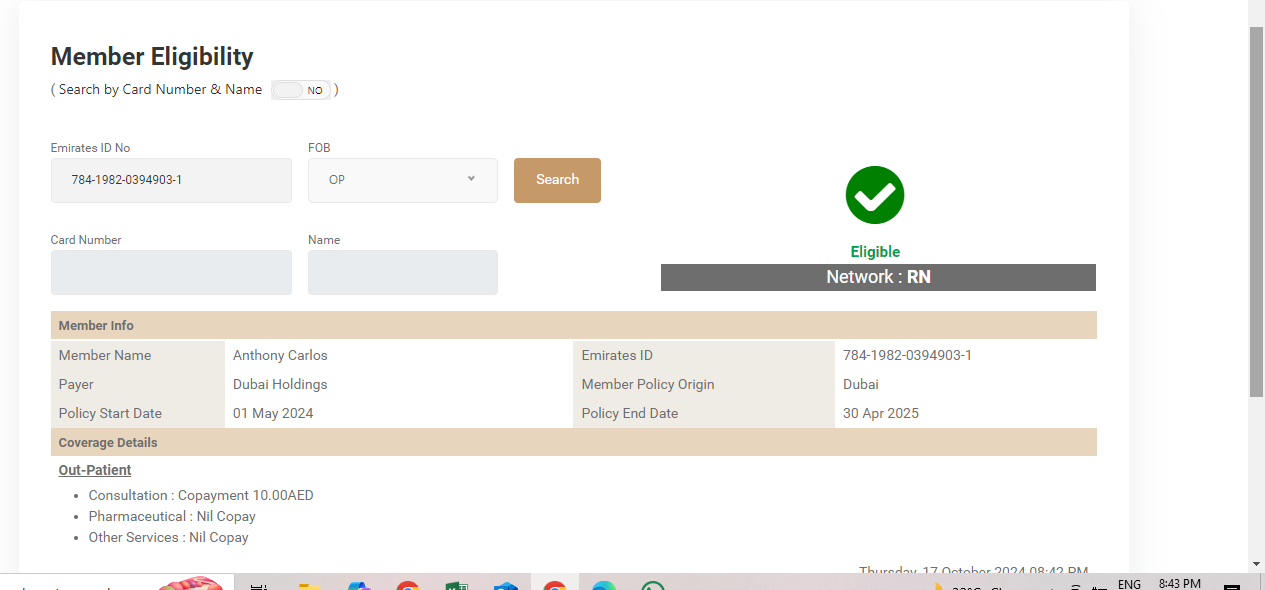Click the Payer label cell
Viewport: 1265px width, 590px height.
[138, 384]
